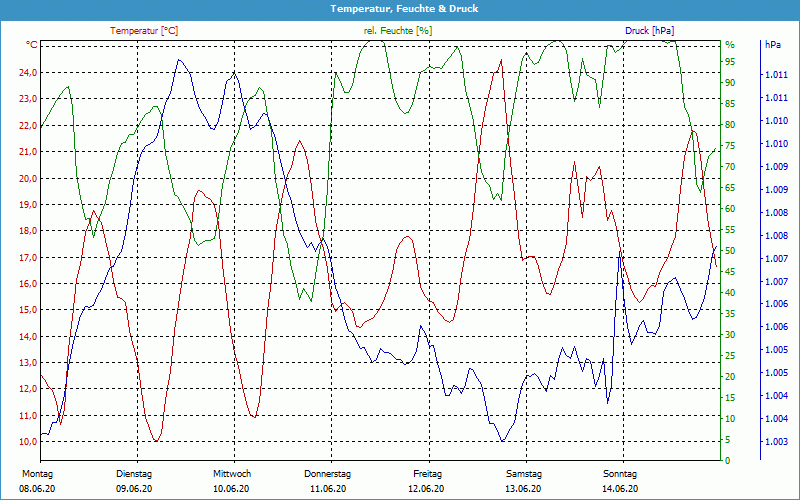Click the date '13.06.20'
The width and height of the screenshot is (800, 500).
pos(523,489)
